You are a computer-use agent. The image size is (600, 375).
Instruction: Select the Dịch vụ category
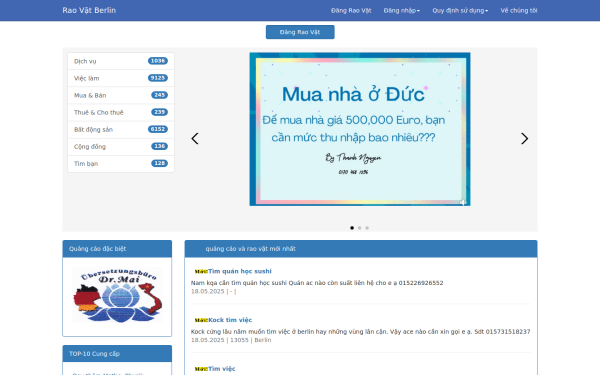click(x=121, y=61)
